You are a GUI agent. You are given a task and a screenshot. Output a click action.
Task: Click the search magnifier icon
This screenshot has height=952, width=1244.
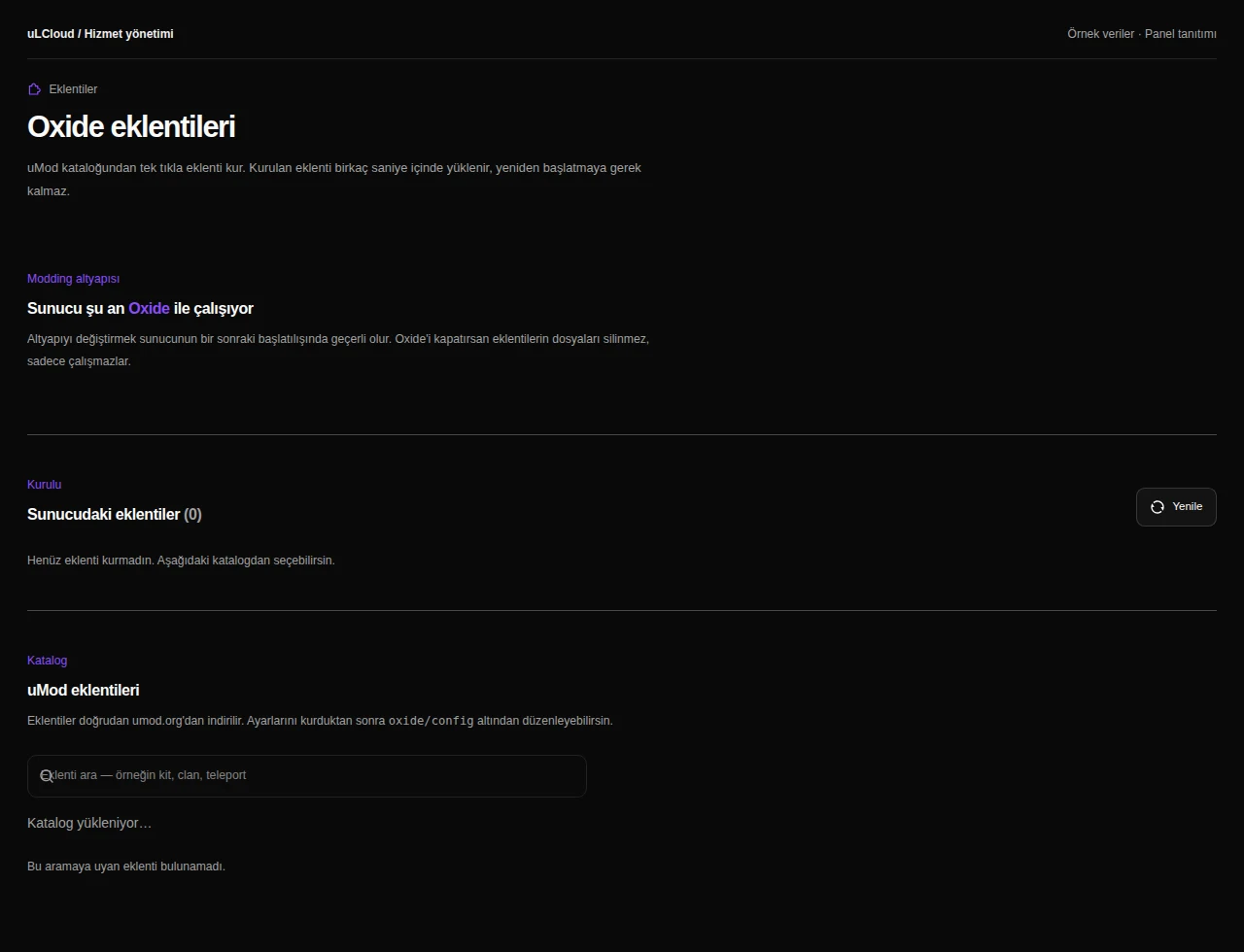coord(46,776)
